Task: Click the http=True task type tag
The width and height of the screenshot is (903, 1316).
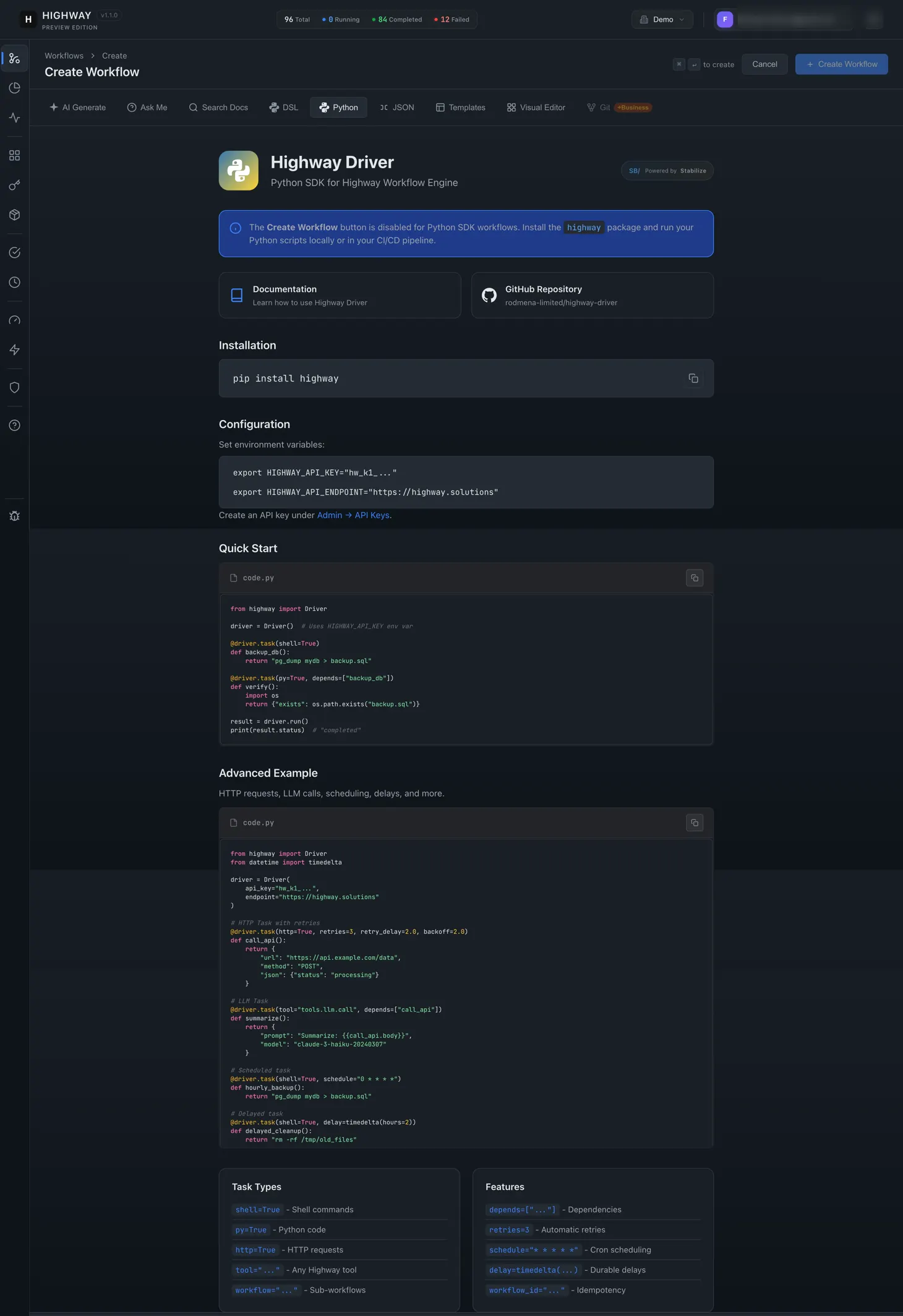Action: pyautogui.click(x=255, y=1250)
